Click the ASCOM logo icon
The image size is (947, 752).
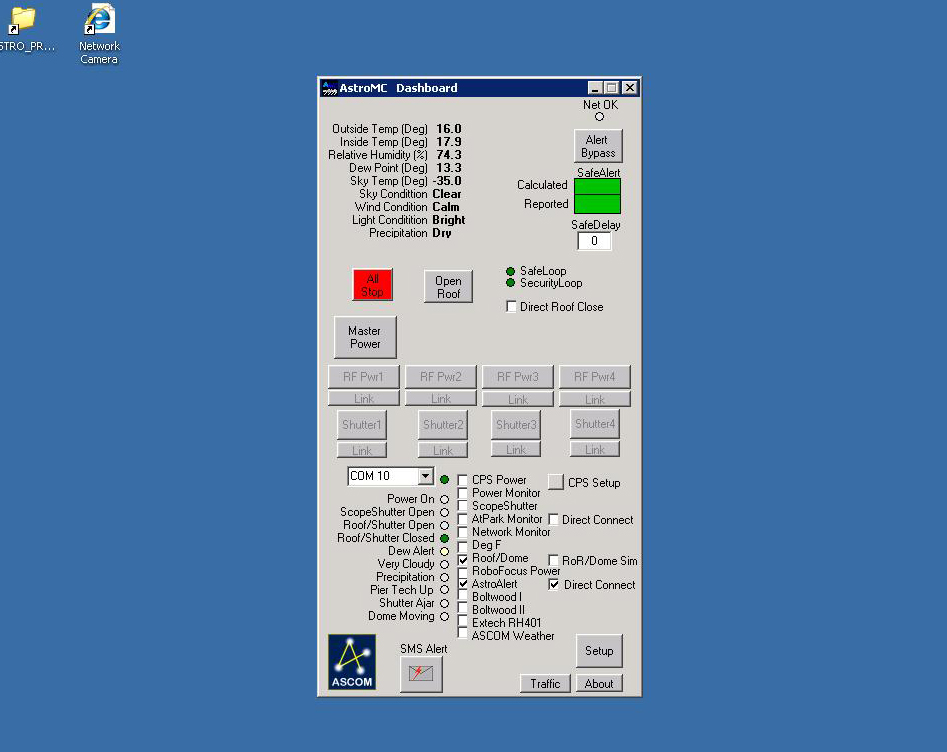(x=352, y=662)
